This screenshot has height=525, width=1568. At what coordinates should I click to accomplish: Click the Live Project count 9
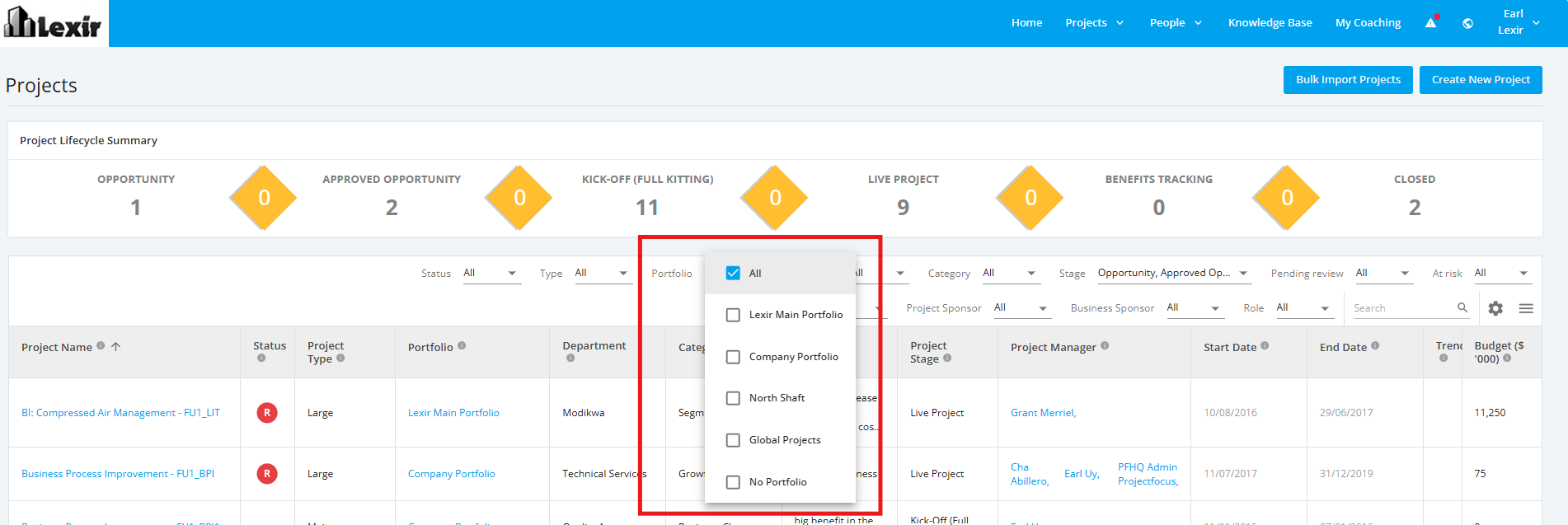pyautogui.click(x=904, y=208)
